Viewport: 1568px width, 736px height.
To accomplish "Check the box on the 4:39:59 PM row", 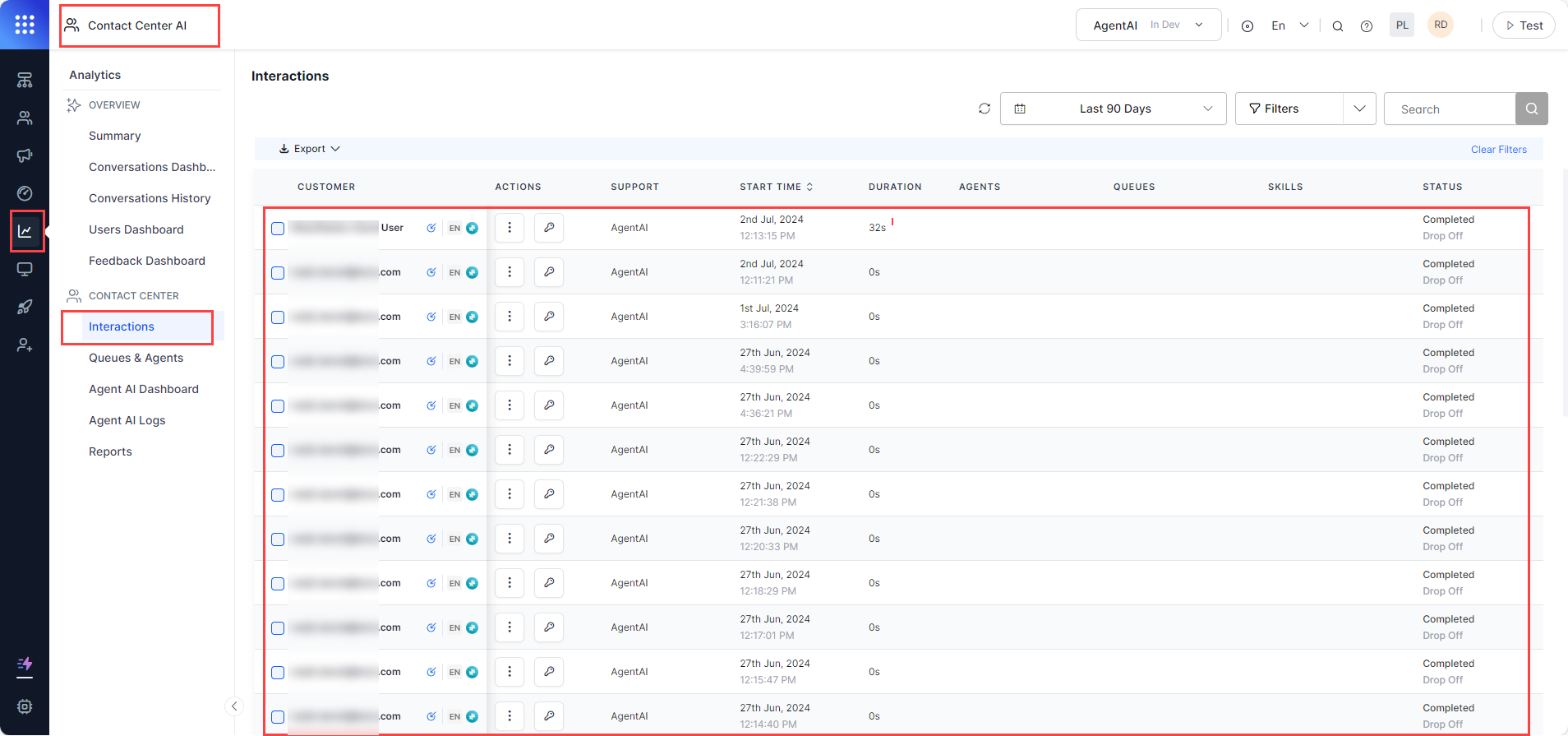I will [x=278, y=362].
